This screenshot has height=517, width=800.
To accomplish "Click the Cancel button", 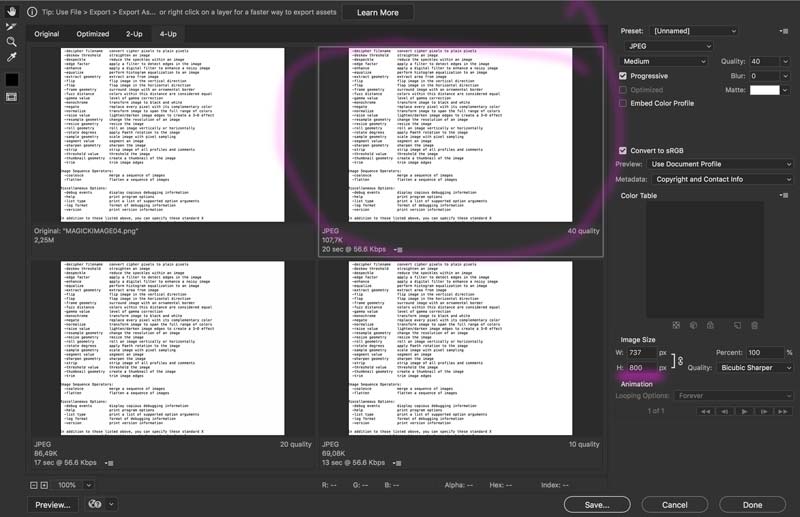I will (x=674, y=505).
